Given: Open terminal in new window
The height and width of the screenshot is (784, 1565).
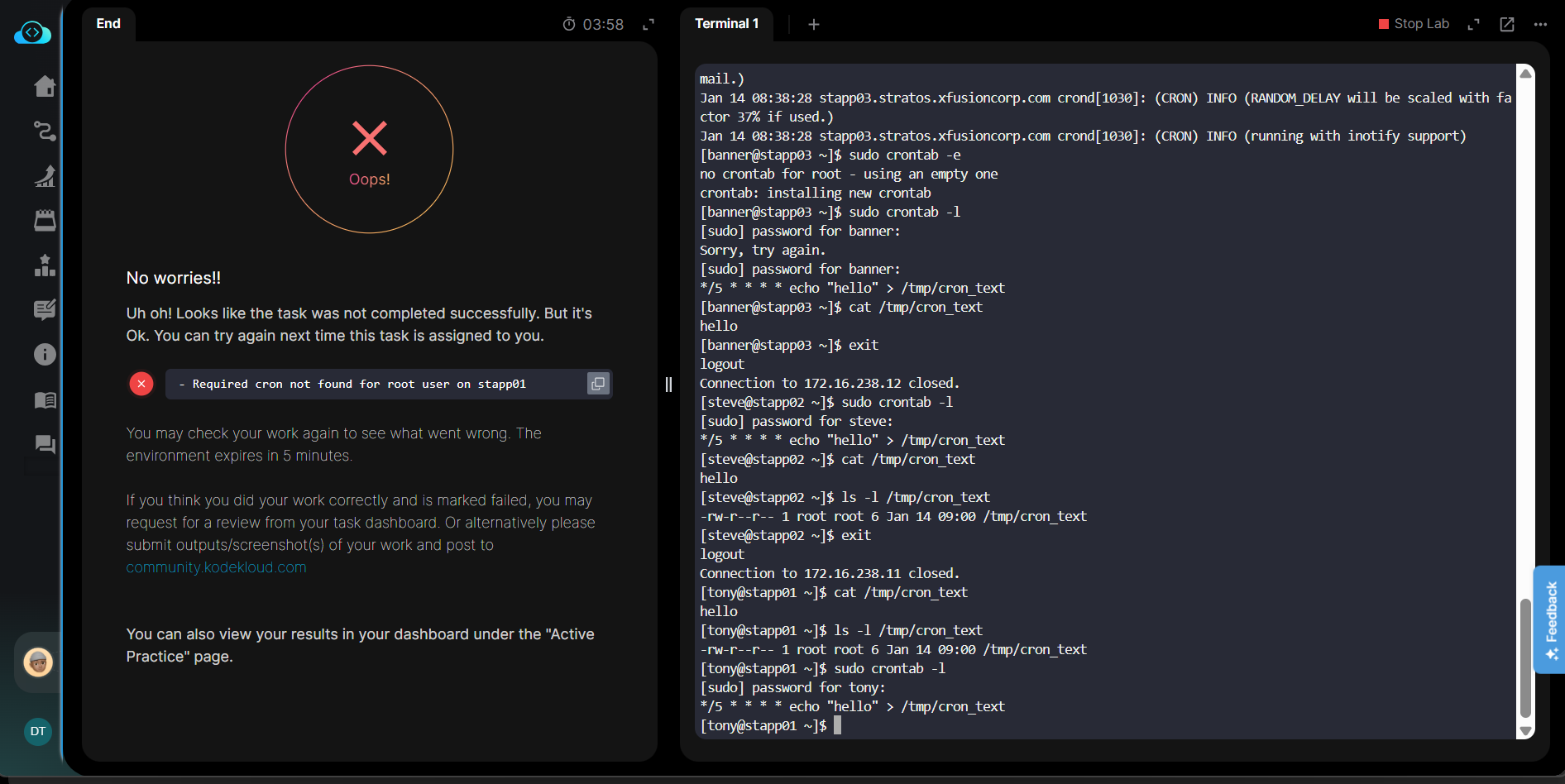Looking at the screenshot, I should click(1507, 24).
